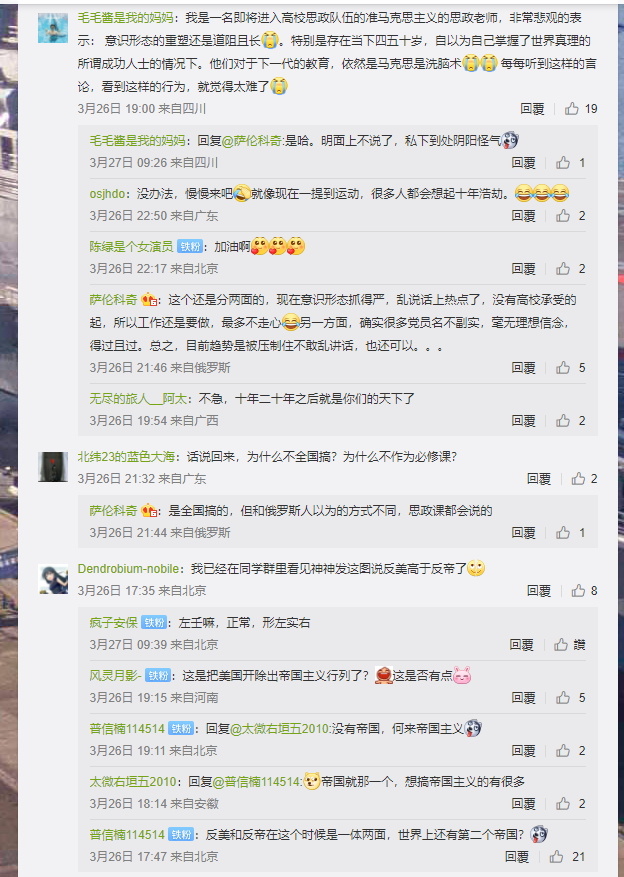Like Dendrobium-nobile's comment with 8 likes
Image resolution: width=624 pixels, height=877 pixels.
[584, 591]
